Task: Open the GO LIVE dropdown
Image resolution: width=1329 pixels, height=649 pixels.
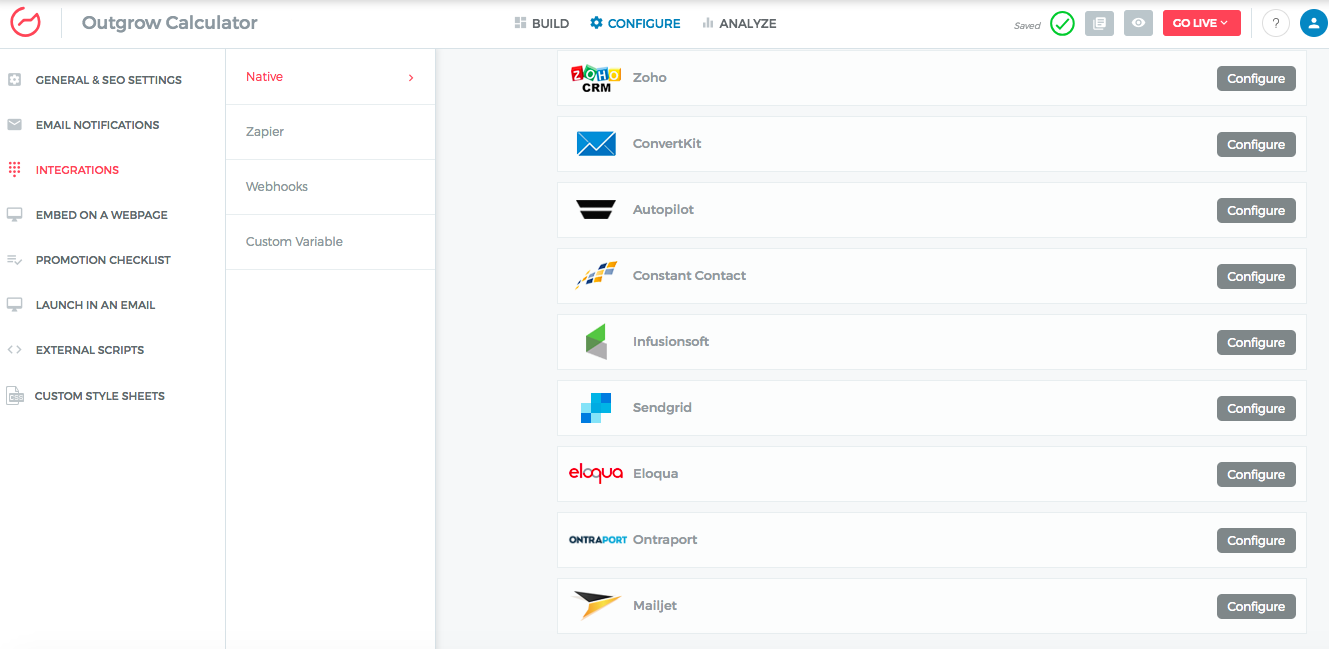Action: pyautogui.click(x=1201, y=23)
